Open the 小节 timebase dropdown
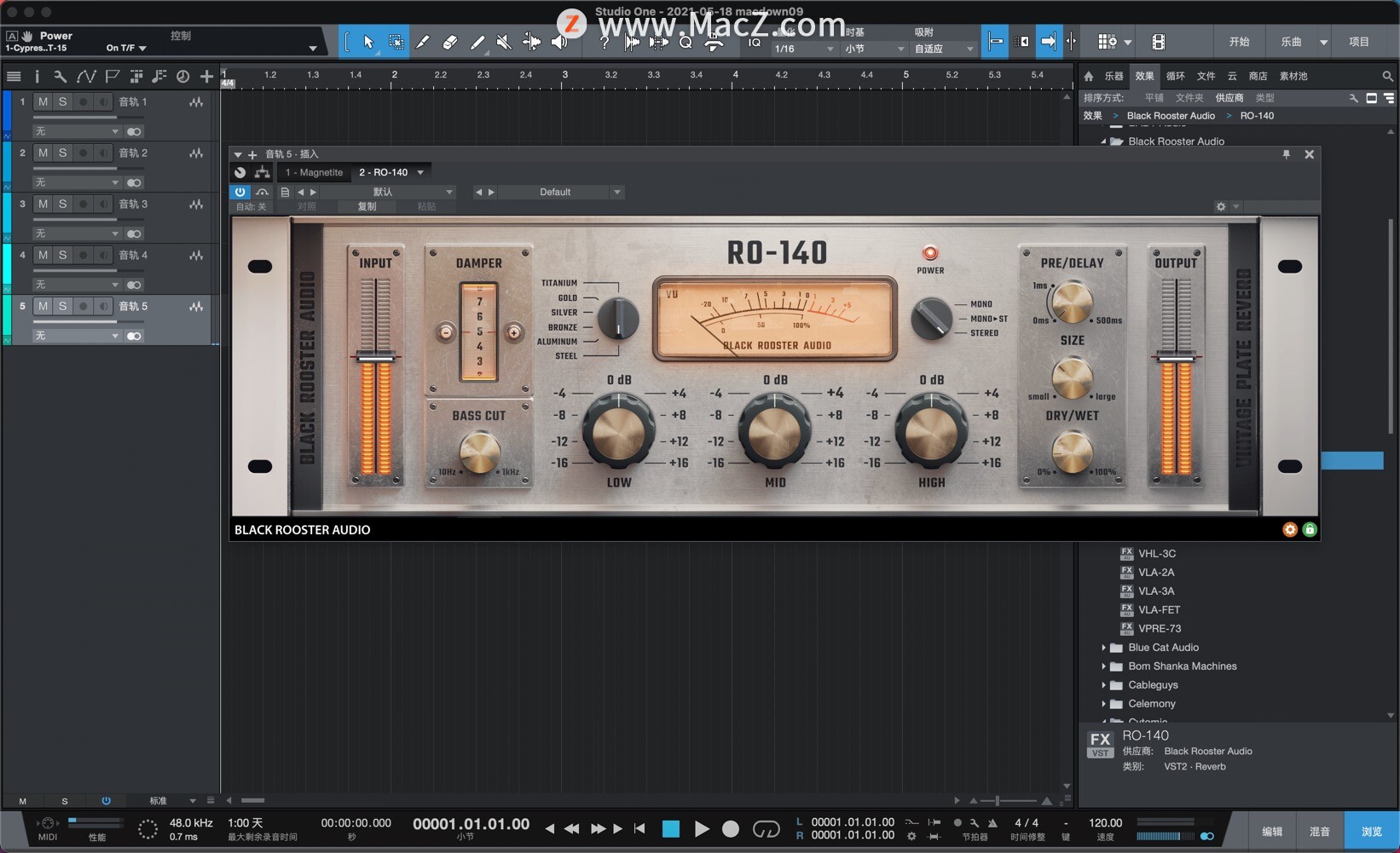1400x853 pixels. (x=874, y=49)
